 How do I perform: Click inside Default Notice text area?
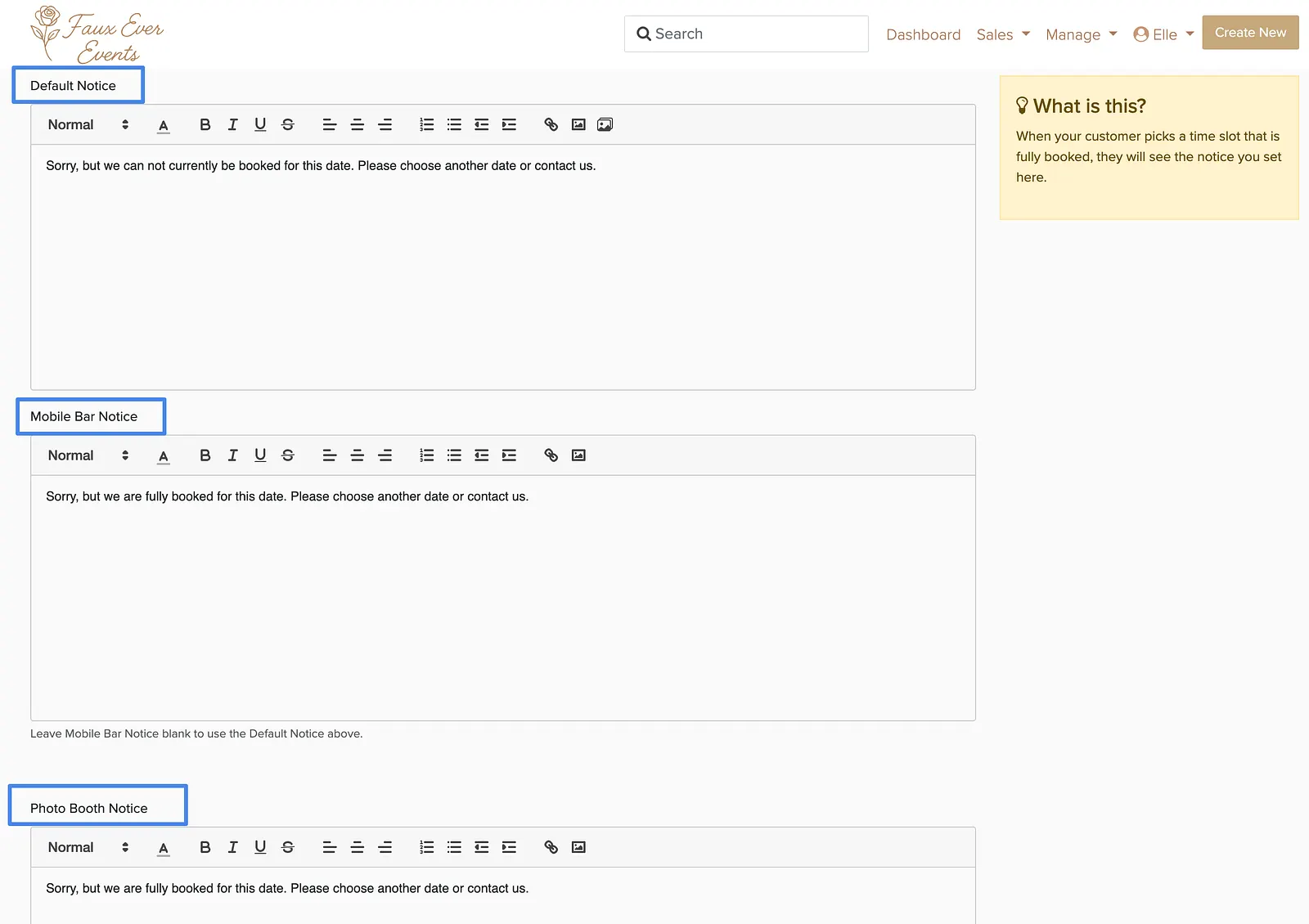coord(503,267)
